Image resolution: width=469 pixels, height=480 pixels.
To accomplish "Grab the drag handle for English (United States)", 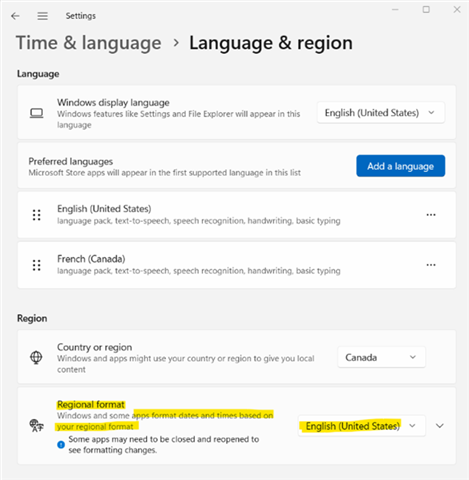I will tap(37, 215).
